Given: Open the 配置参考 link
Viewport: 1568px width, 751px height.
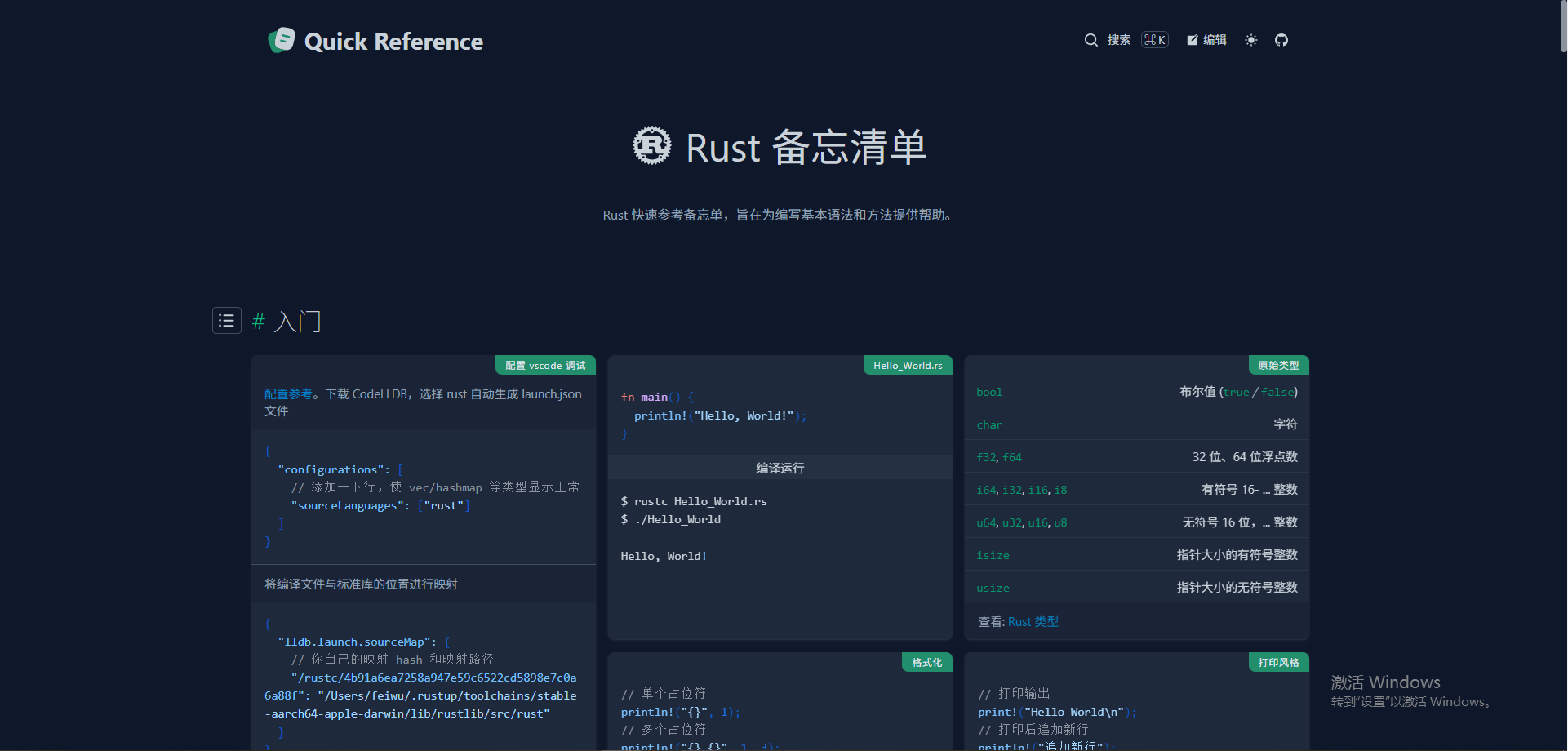Looking at the screenshot, I should [x=287, y=394].
